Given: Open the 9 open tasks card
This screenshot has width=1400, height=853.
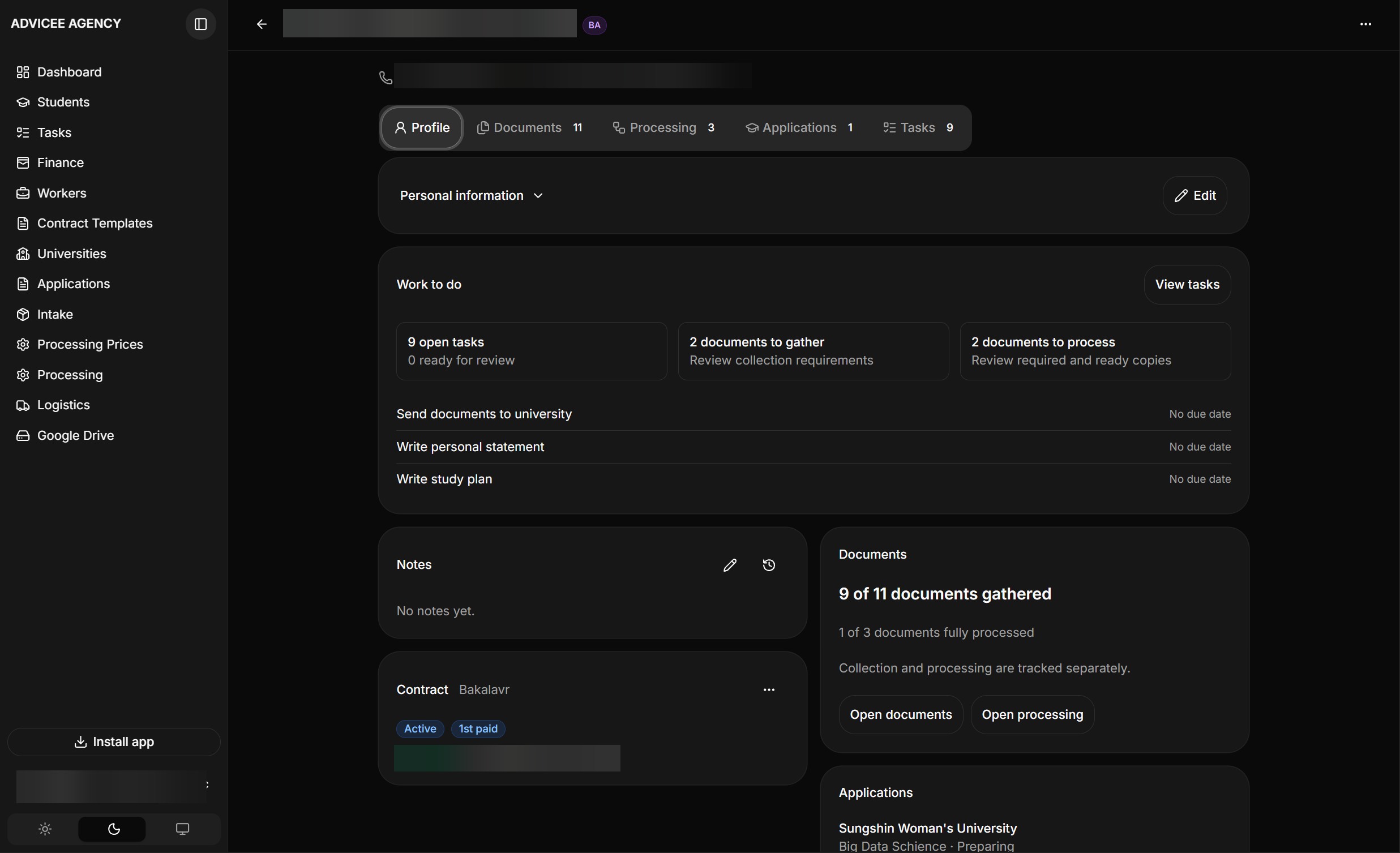Looking at the screenshot, I should [531, 351].
